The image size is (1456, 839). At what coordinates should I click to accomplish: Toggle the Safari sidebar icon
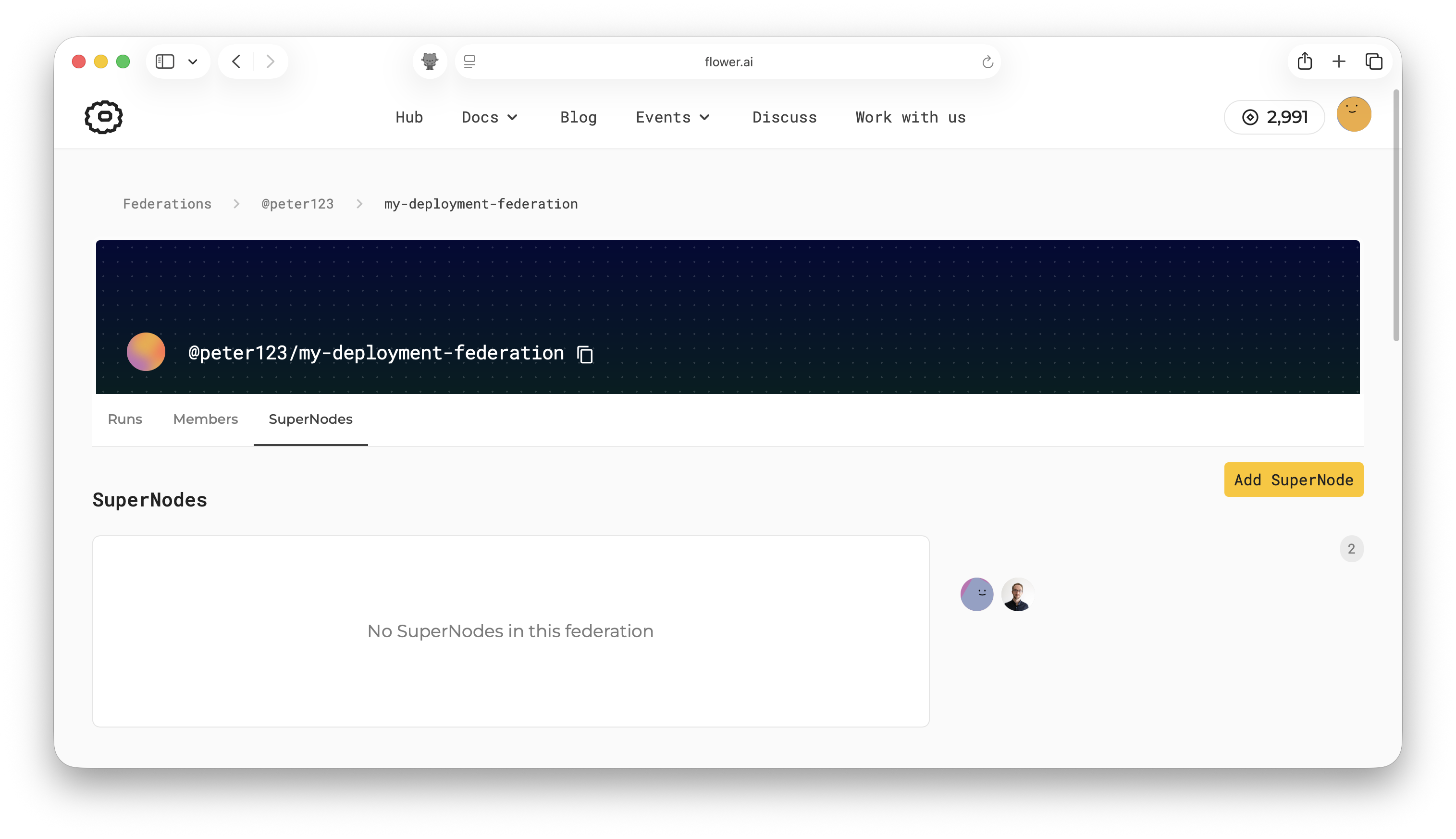pos(165,61)
